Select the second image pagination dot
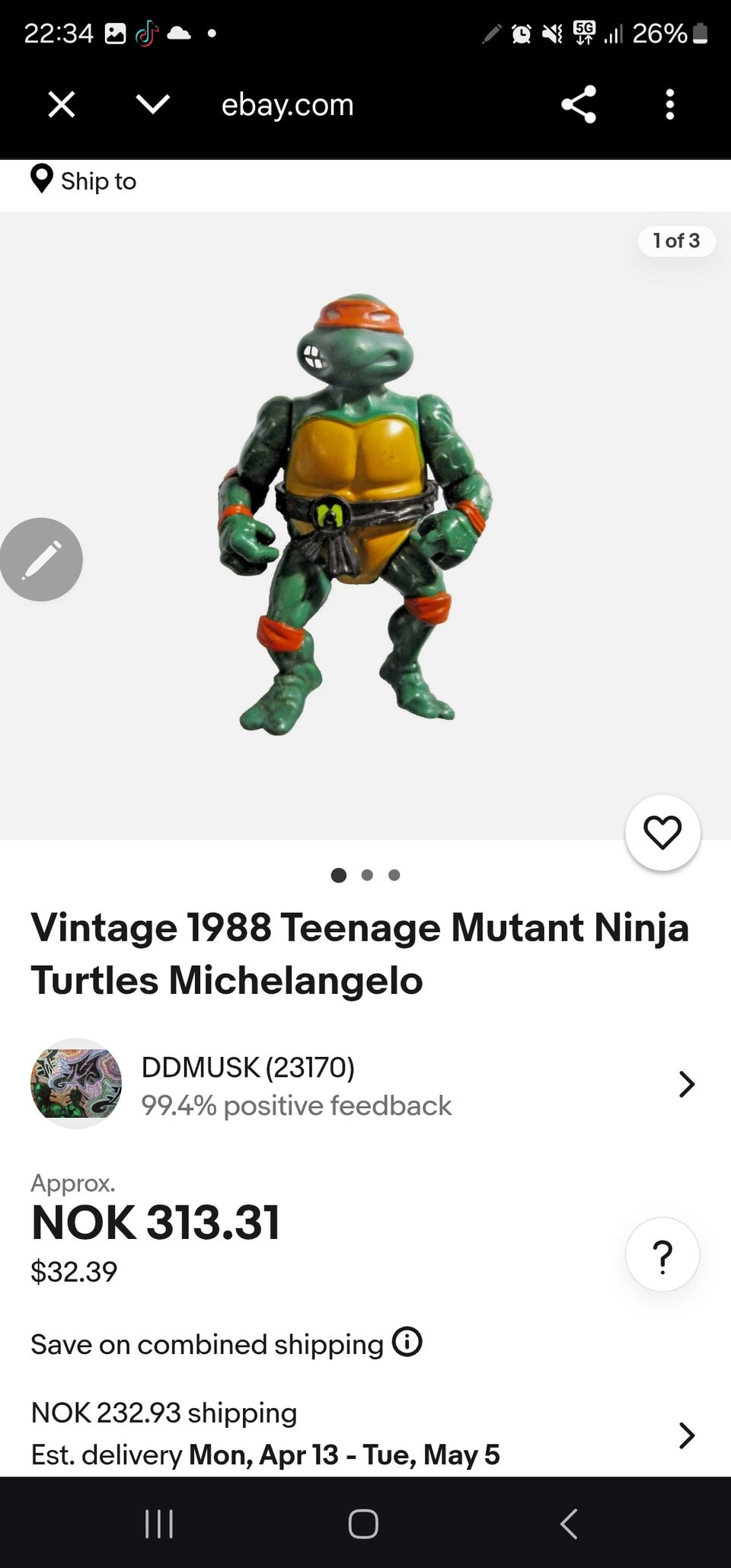 (367, 875)
